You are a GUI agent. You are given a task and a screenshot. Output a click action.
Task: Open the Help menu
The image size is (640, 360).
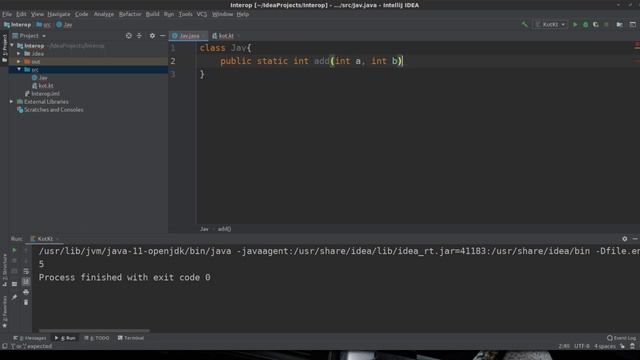[242, 14]
